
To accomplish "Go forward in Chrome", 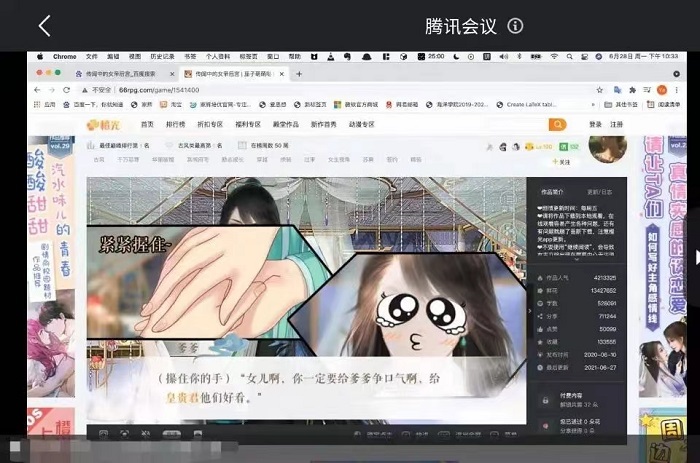I will pyautogui.click(x=52, y=90).
